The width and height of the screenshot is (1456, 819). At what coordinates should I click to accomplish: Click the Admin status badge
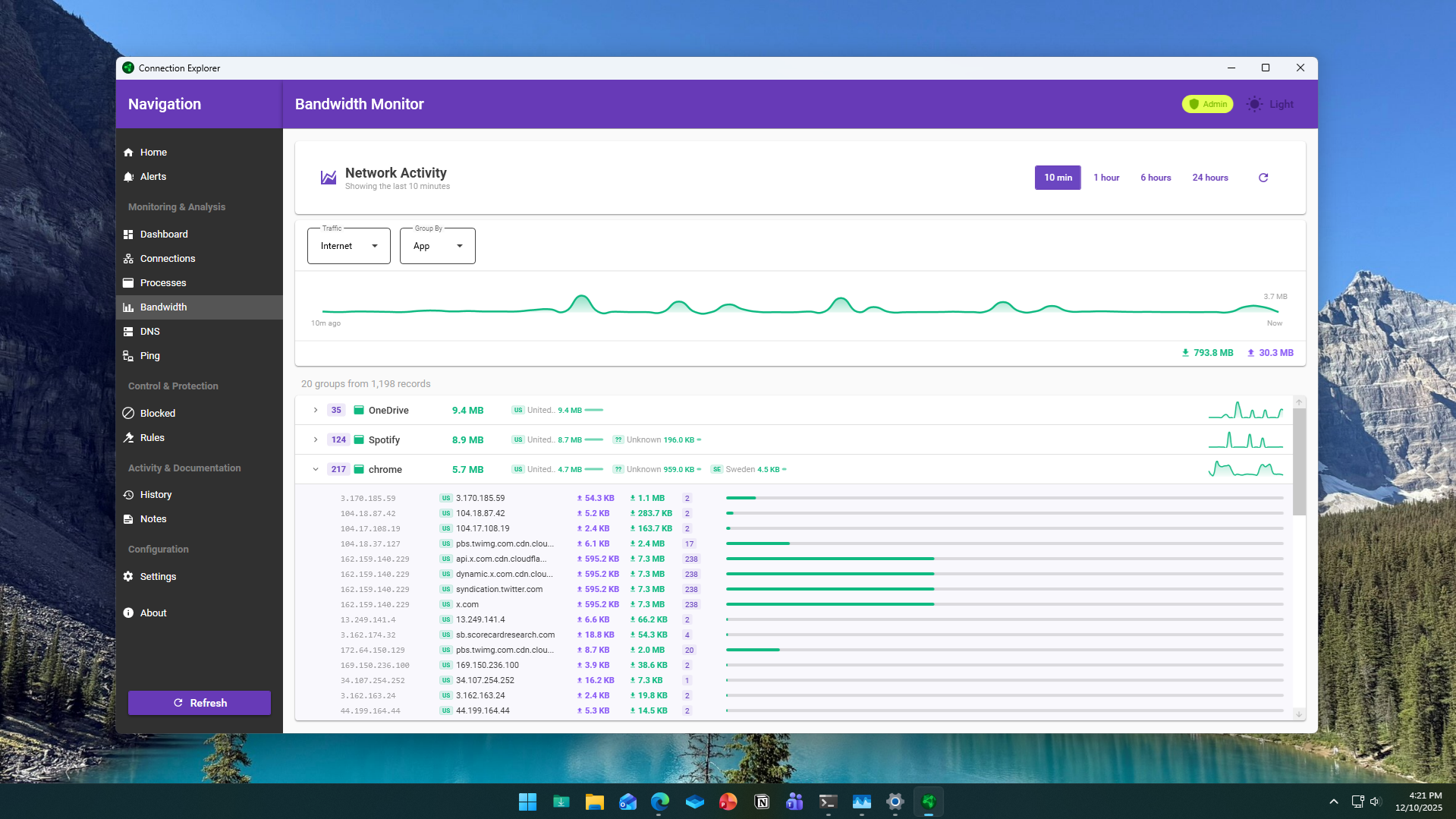coord(1206,104)
